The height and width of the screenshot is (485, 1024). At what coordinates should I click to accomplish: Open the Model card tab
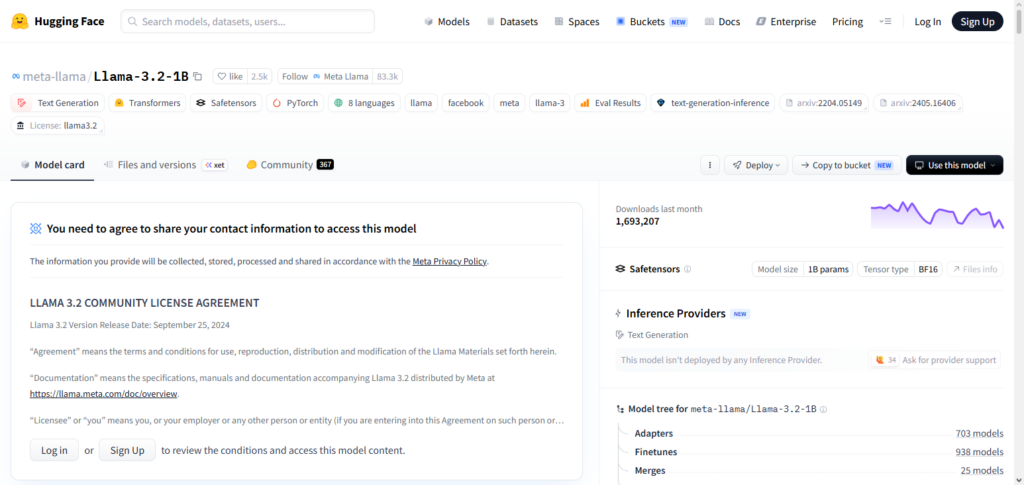point(52,165)
